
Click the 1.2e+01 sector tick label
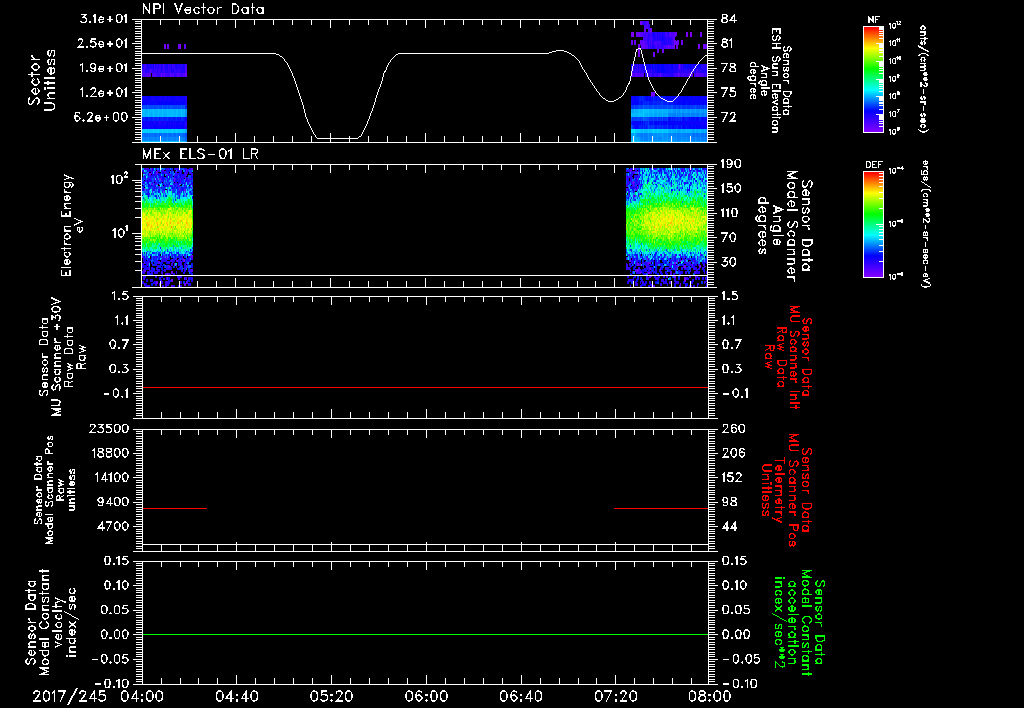[x=104, y=93]
